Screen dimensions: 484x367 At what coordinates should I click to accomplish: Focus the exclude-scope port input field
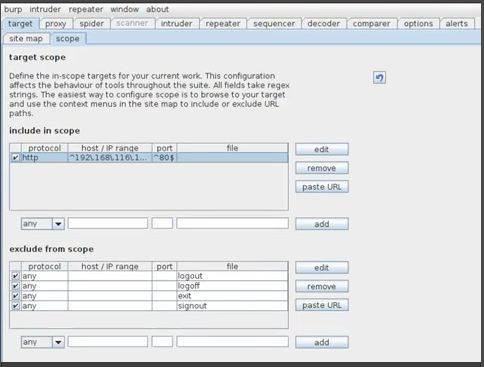pos(162,342)
